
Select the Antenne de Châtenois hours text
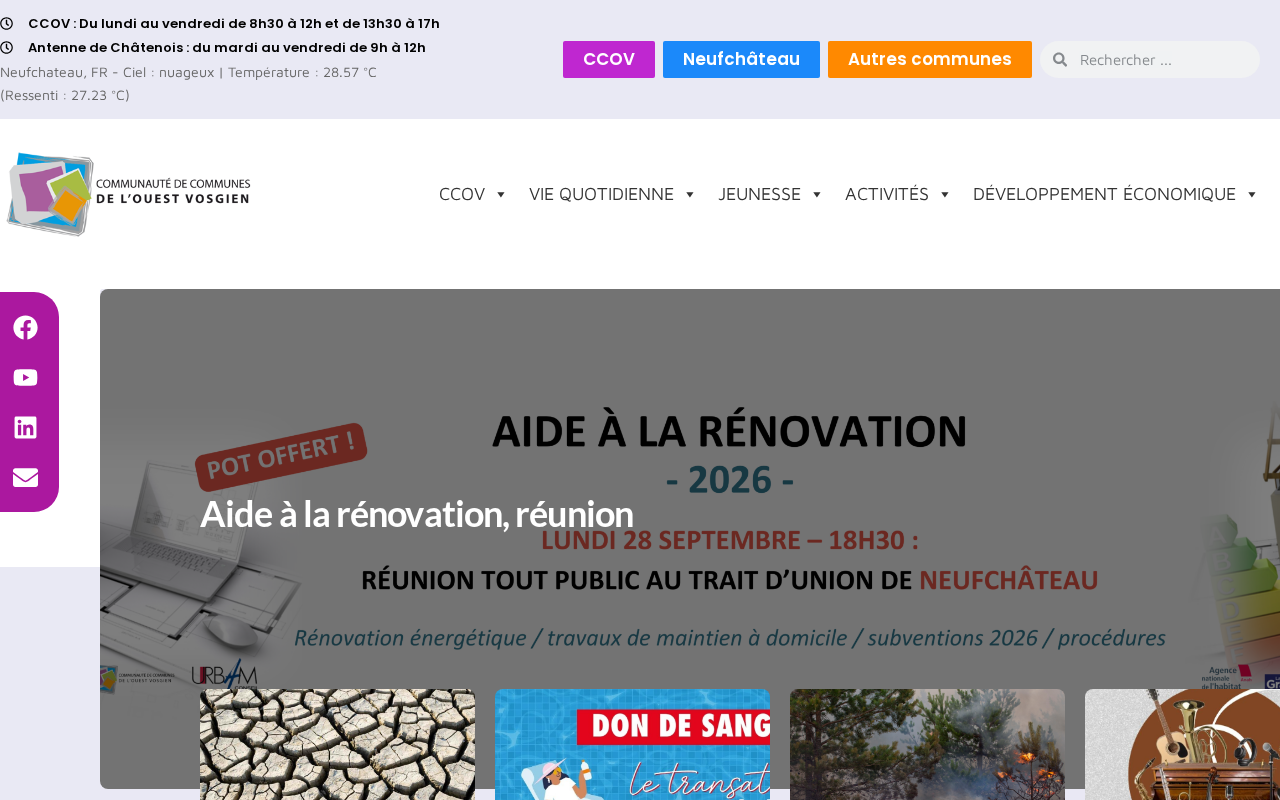227,47
